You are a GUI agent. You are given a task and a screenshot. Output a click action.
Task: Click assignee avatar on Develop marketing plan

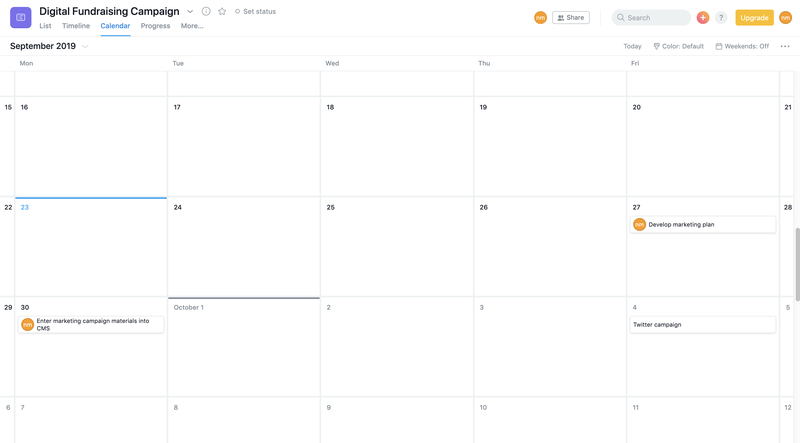pyautogui.click(x=639, y=225)
